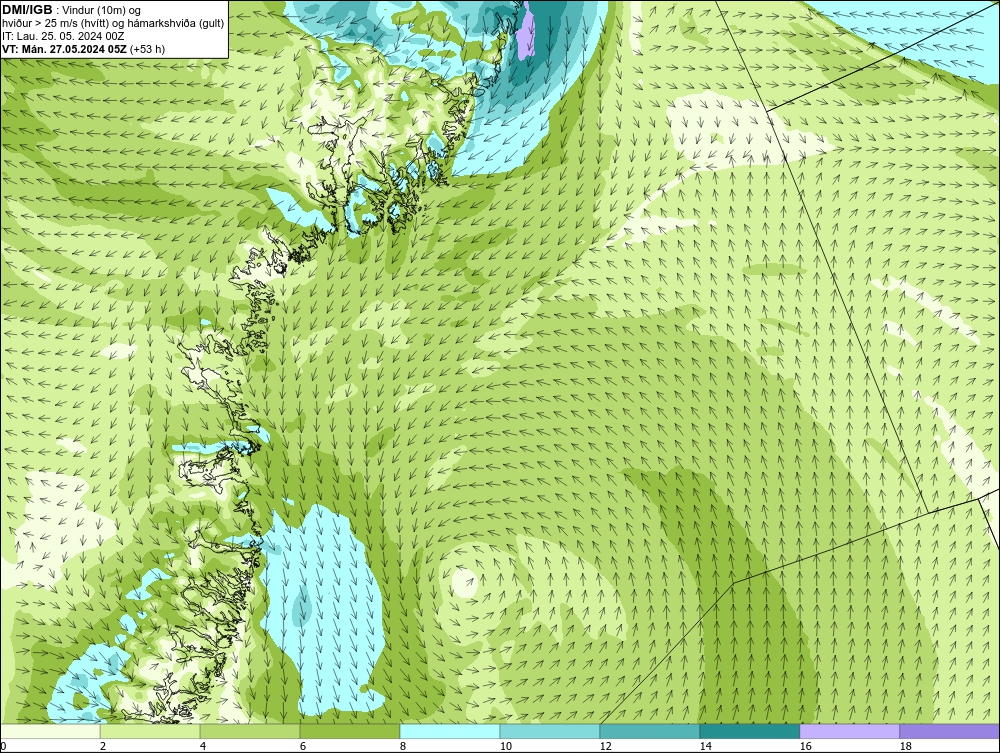Click the legend scale label "8"
The width and height of the screenshot is (1000, 753).
402,746
